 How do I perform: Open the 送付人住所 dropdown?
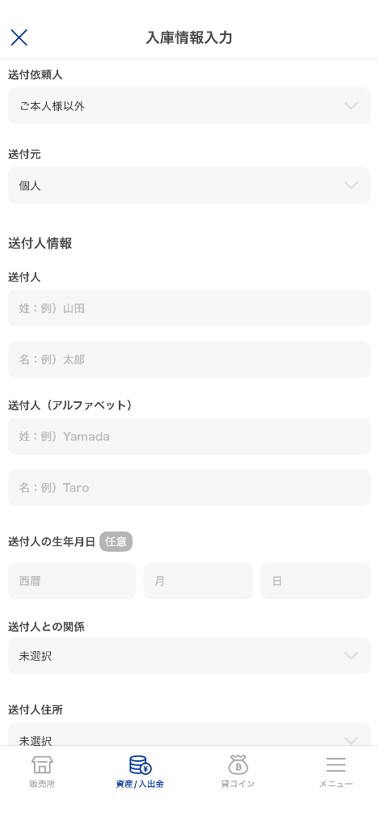189,734
